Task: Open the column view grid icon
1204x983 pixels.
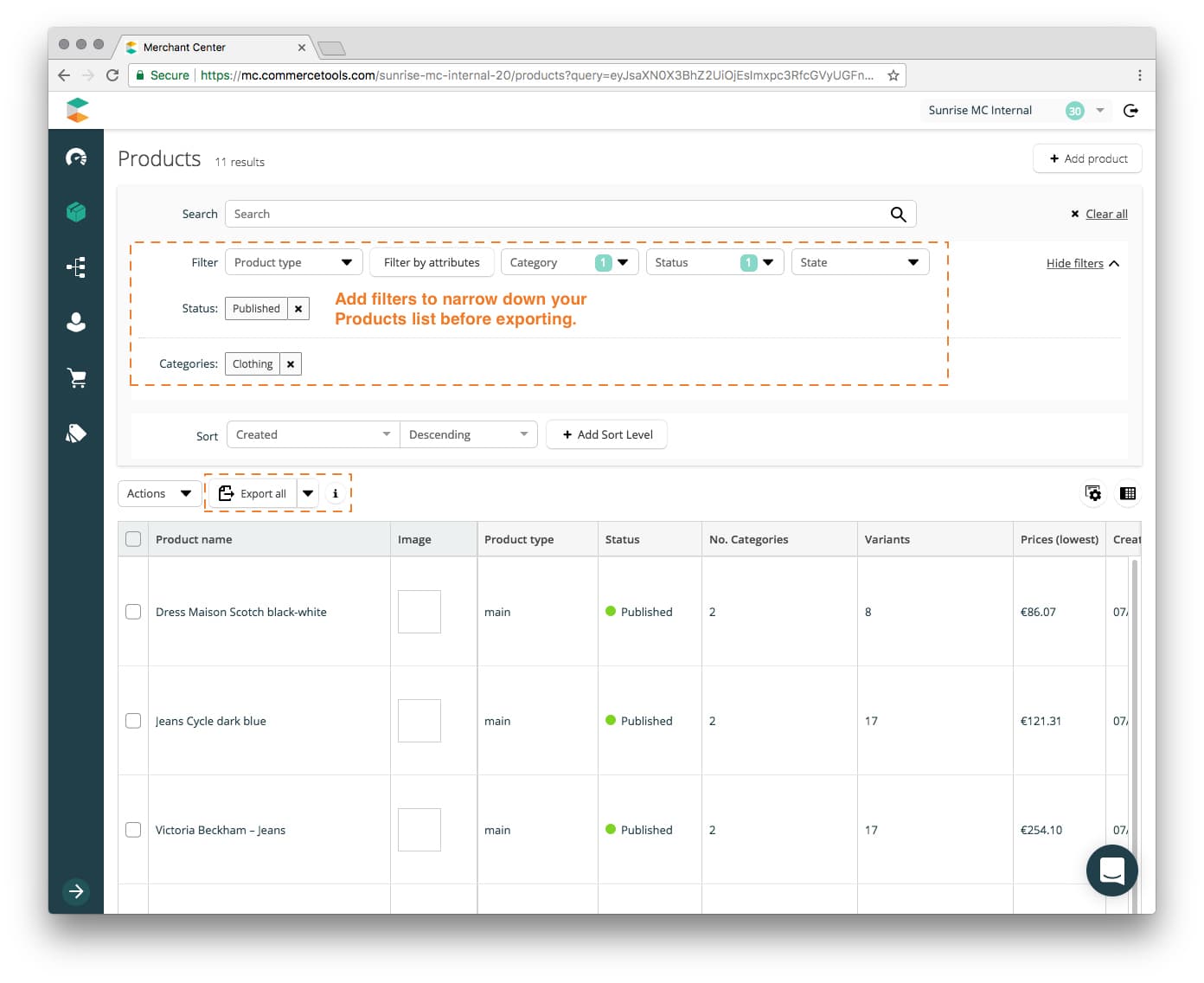Action: click(1128, 493)
